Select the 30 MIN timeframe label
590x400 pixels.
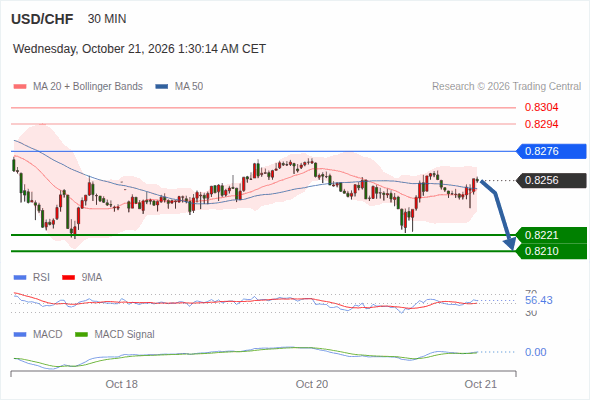pos(107,19)
